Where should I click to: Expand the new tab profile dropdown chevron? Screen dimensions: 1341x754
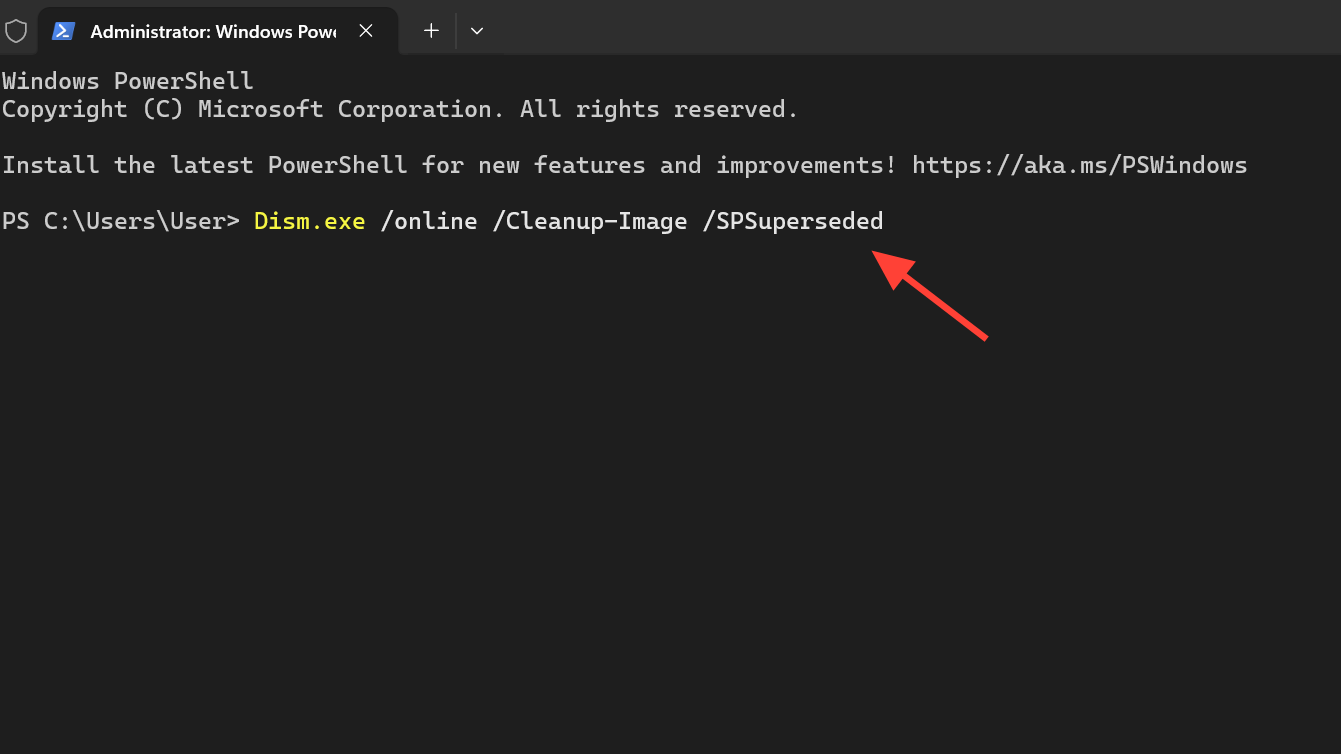pos(477,31)
